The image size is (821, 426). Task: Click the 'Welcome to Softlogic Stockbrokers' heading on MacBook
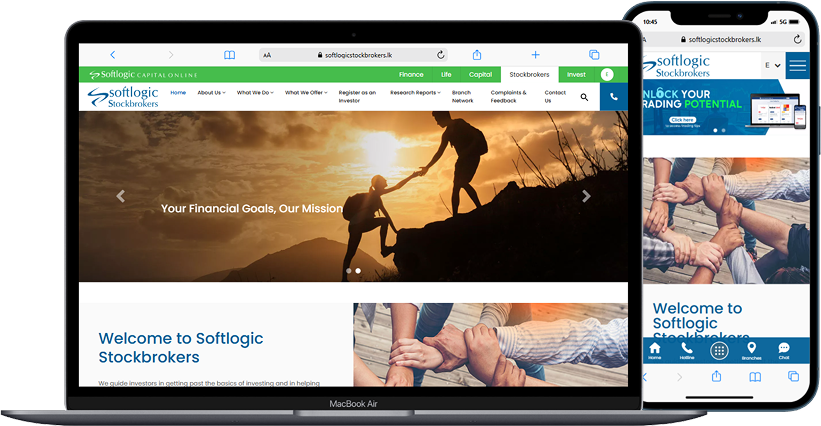click(181, 347)
